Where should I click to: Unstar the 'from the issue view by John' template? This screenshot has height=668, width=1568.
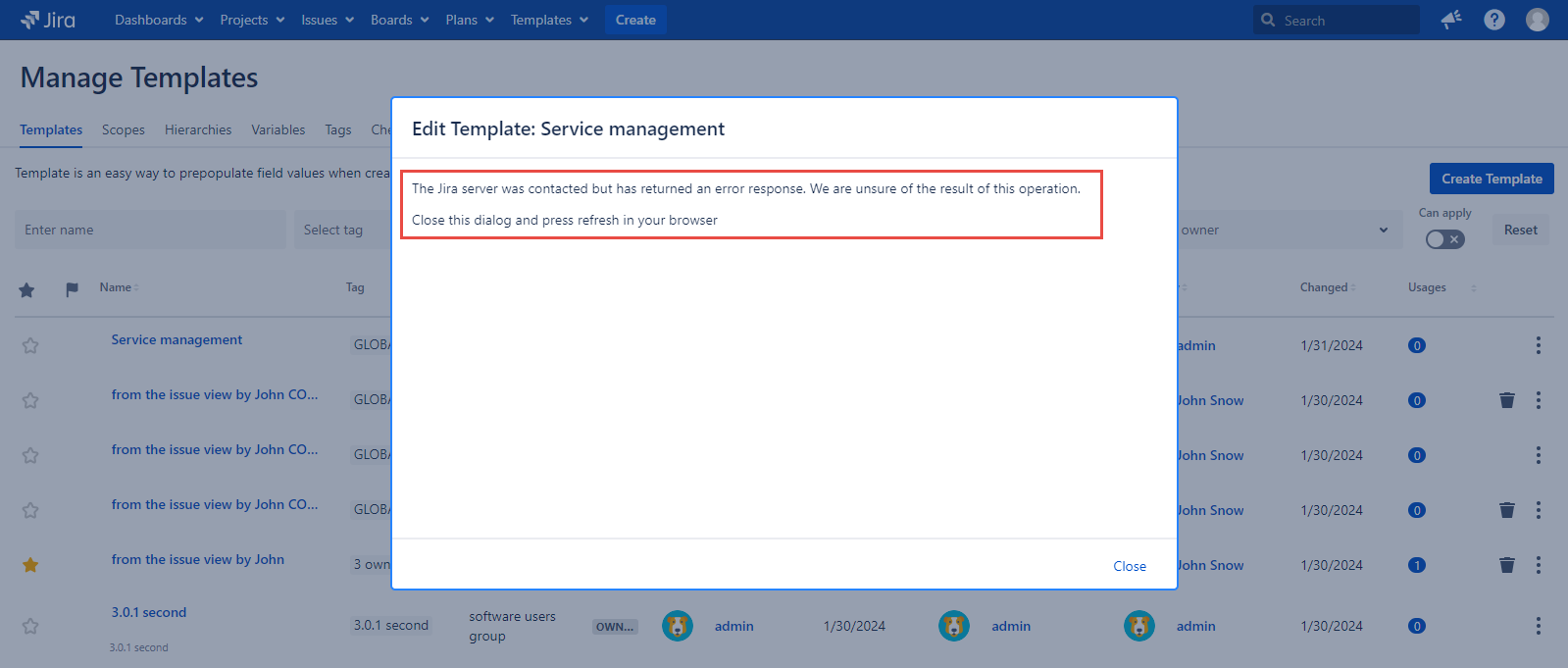point(30,565)
